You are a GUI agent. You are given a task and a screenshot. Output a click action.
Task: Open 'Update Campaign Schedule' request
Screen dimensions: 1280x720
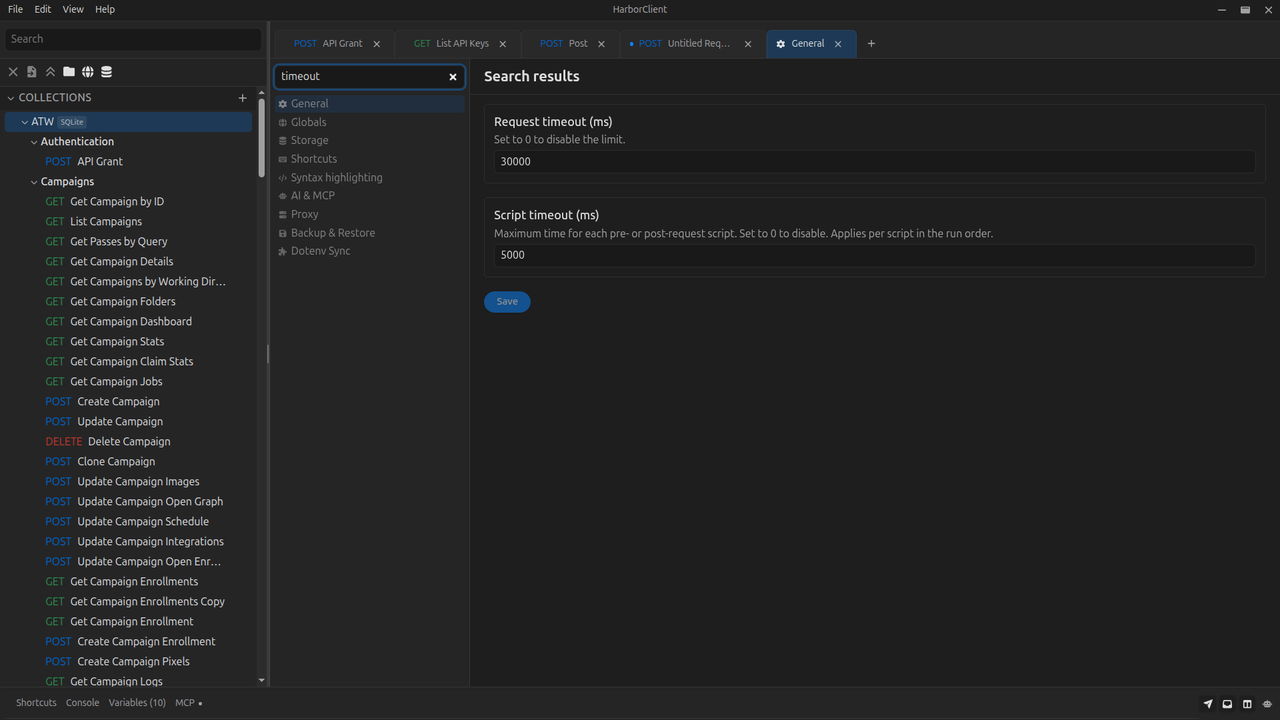(127, 522)
